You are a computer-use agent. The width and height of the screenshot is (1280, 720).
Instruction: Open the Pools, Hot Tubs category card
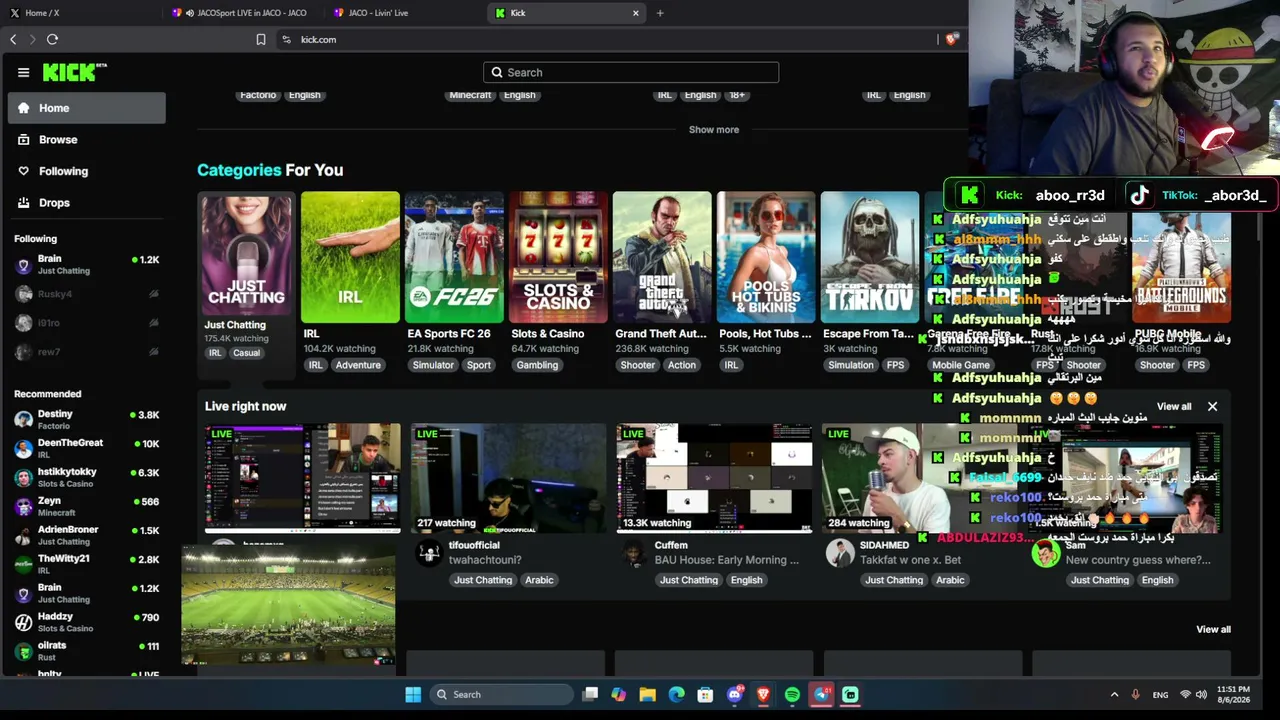coord(766,257)
